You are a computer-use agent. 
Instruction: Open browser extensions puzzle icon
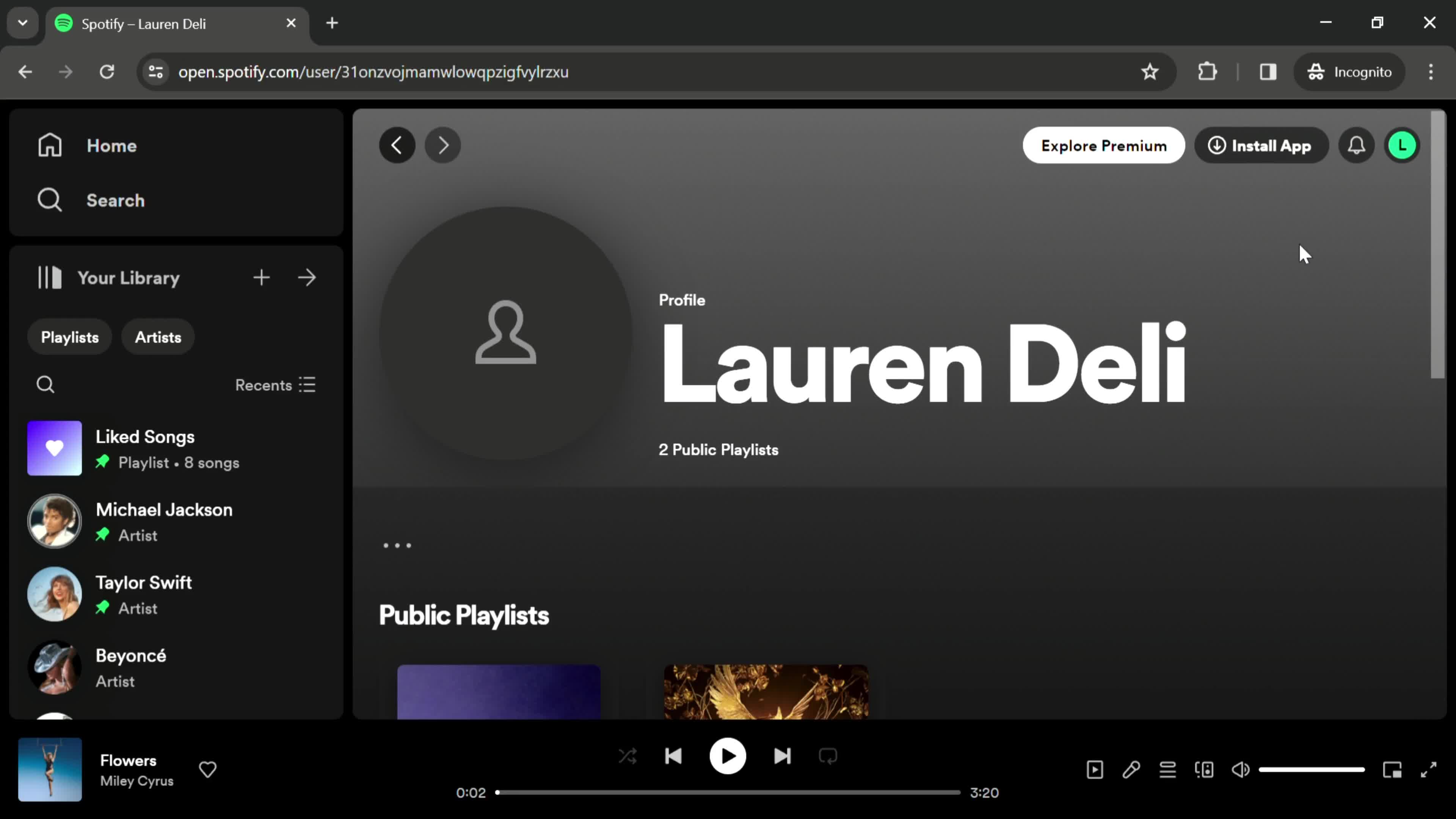click(x=1207, y=72)
